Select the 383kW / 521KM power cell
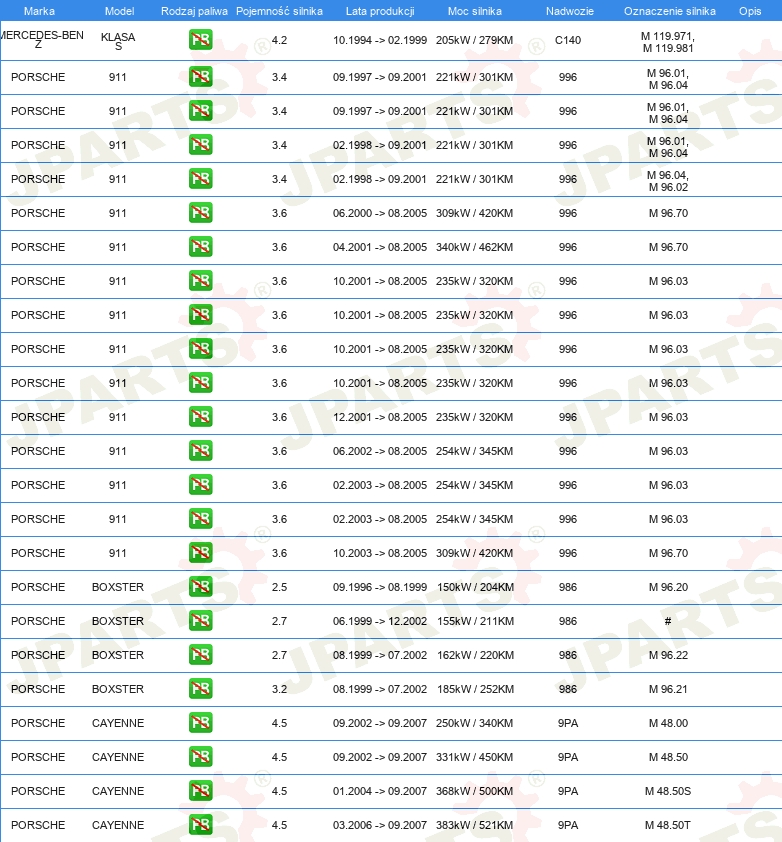 [x=475, y=825]
